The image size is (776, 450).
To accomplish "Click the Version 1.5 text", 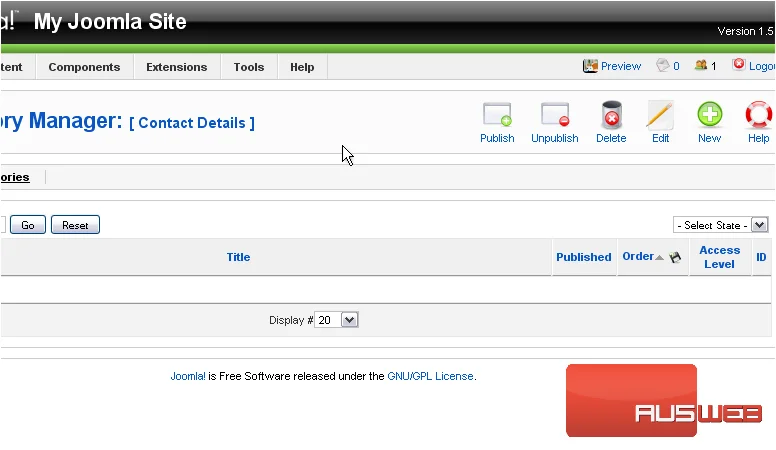I will coord(745,31).
